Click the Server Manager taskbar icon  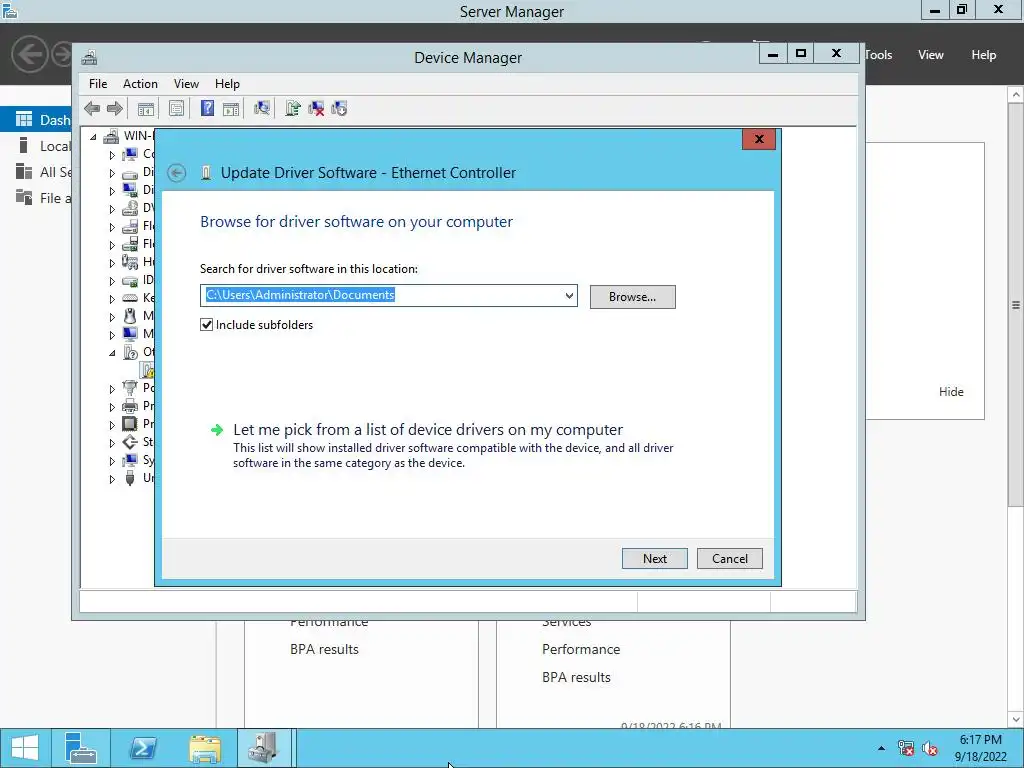80,748
